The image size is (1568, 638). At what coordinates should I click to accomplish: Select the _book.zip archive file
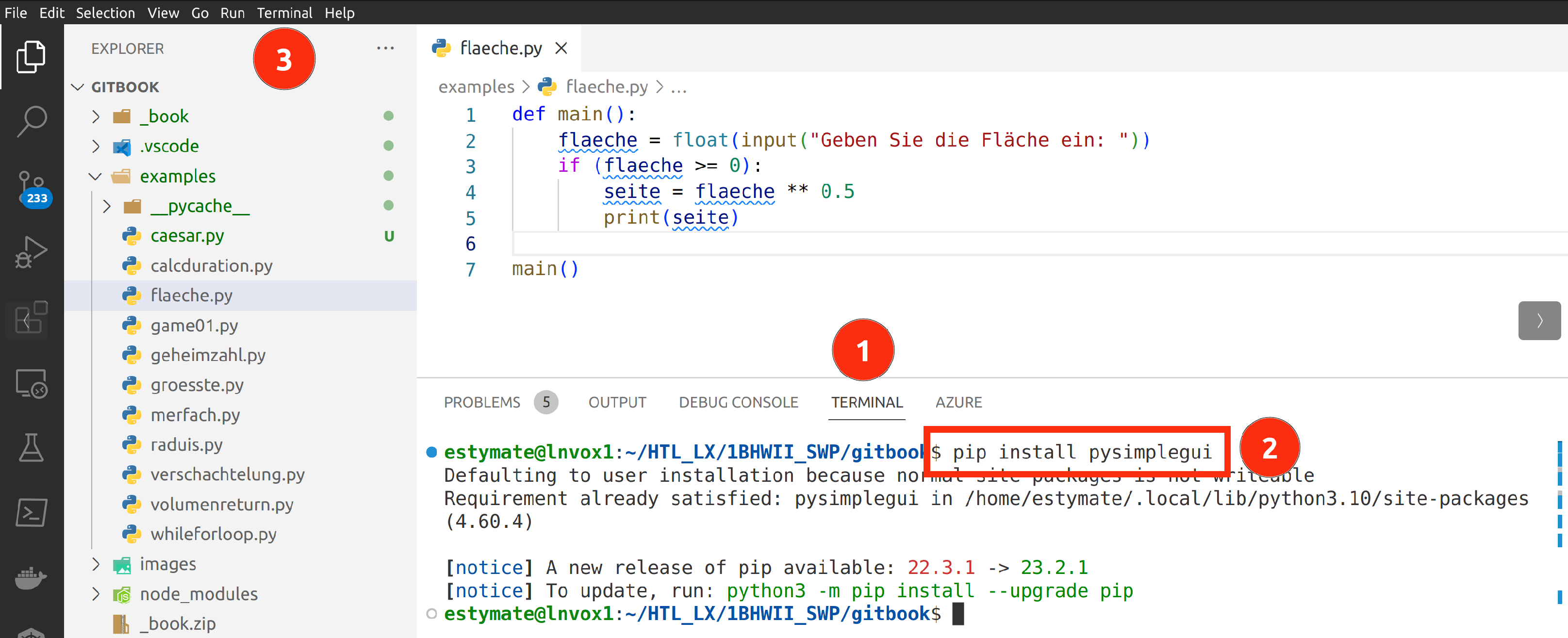pyautogui.click(x=240, y=623)
